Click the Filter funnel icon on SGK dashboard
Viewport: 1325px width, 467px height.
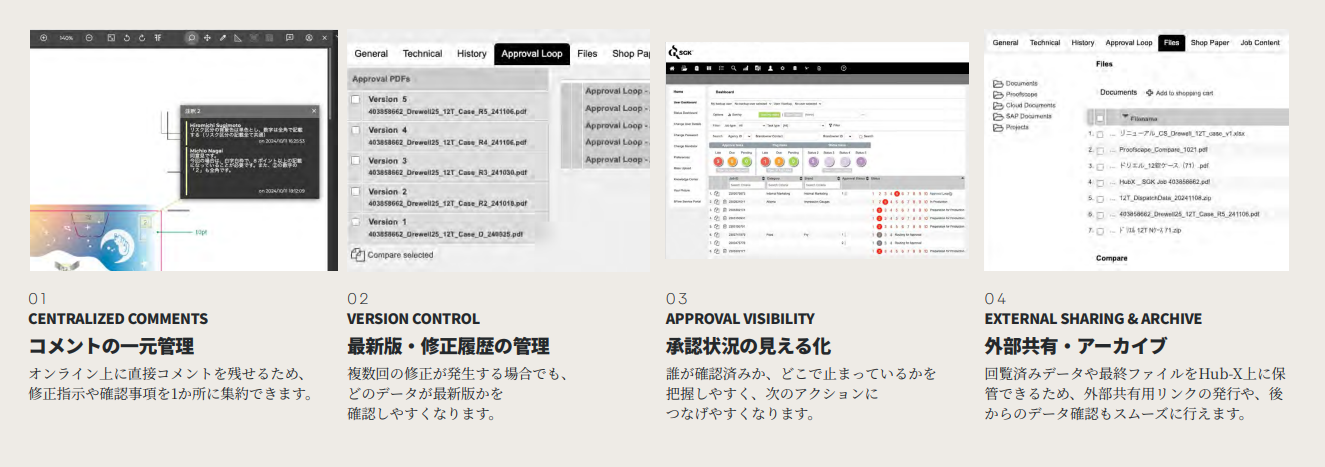830,125
